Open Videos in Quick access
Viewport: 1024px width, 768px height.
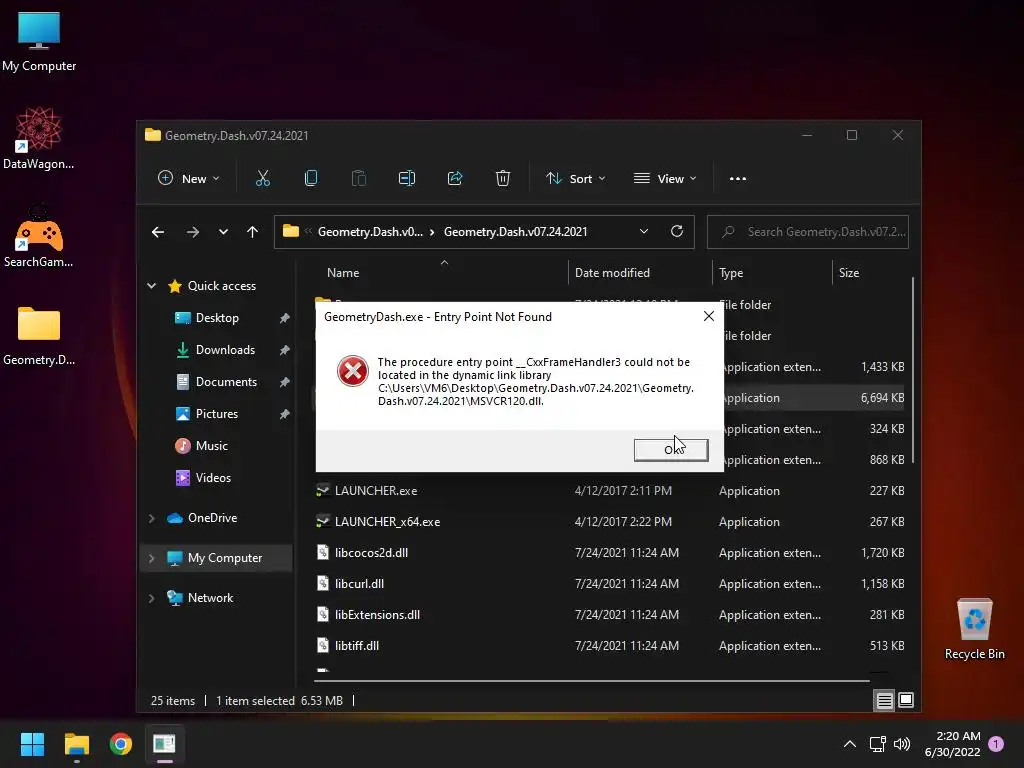pos(213,478)
